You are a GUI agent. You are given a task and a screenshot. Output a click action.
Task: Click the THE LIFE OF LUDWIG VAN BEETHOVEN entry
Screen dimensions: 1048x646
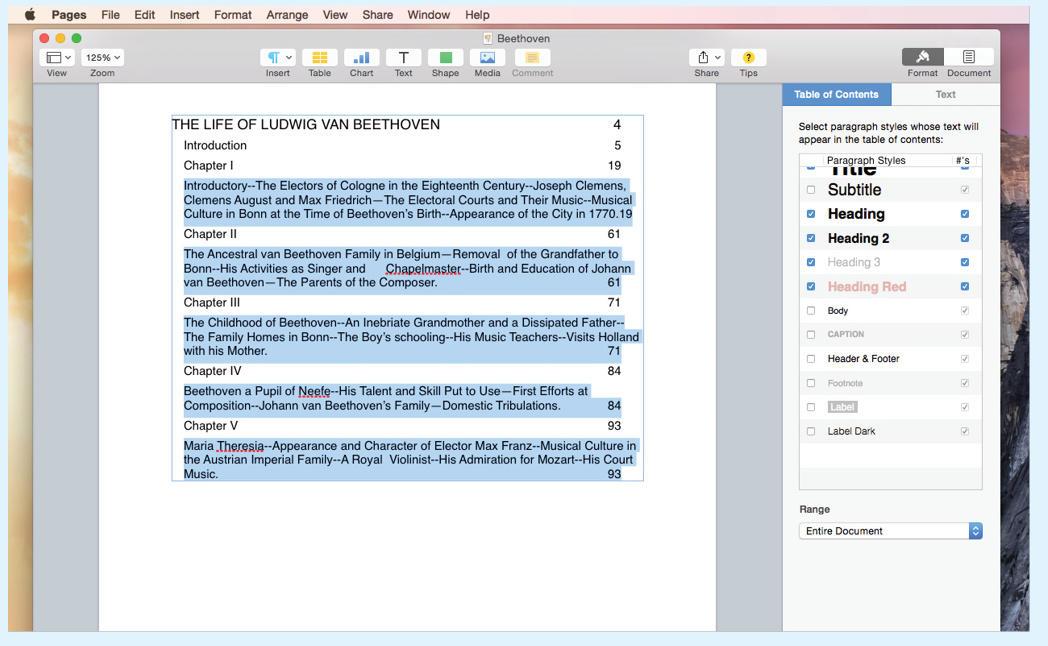pos(305,124)
